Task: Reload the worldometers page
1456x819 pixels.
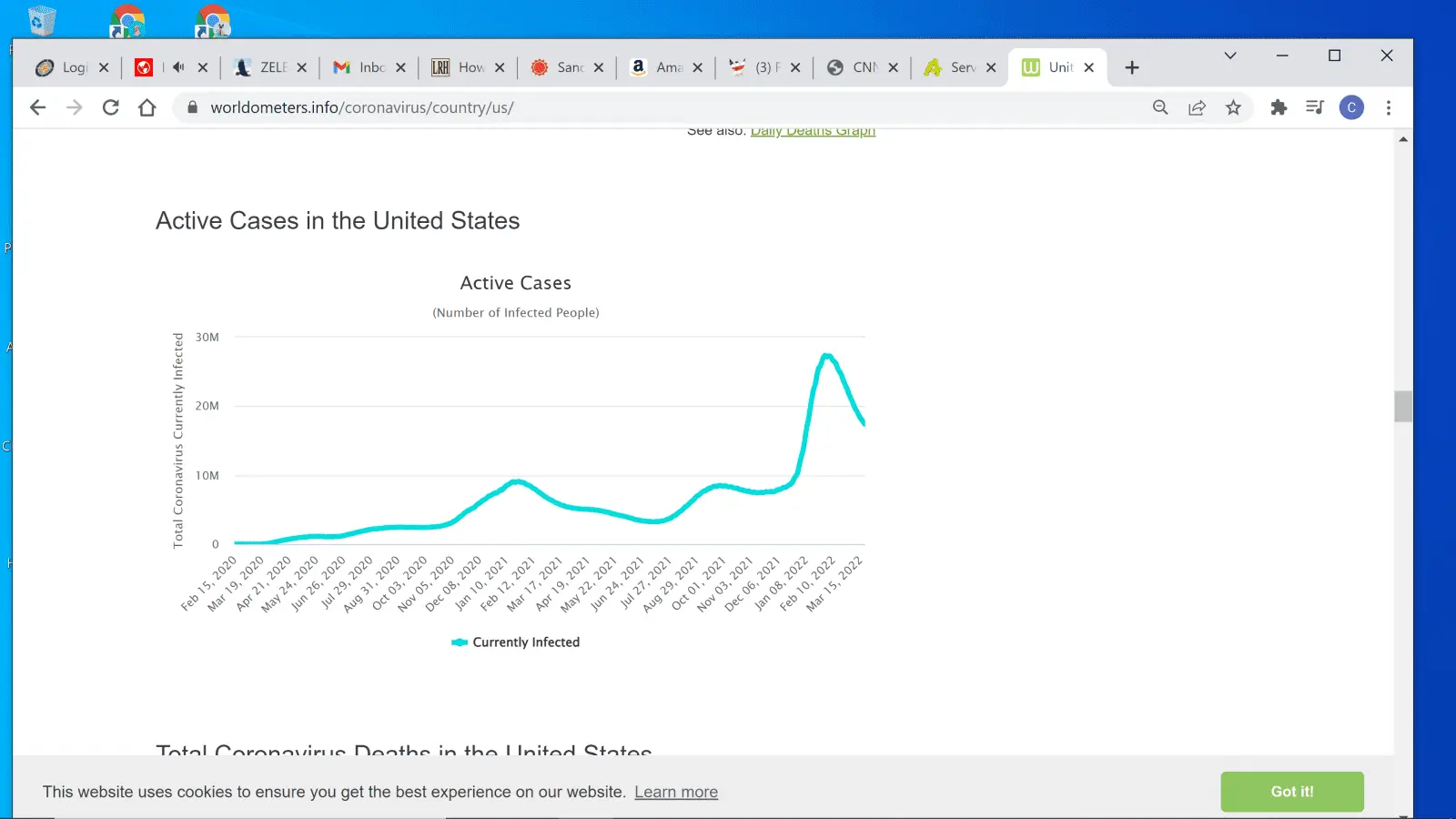Action: 111,107
